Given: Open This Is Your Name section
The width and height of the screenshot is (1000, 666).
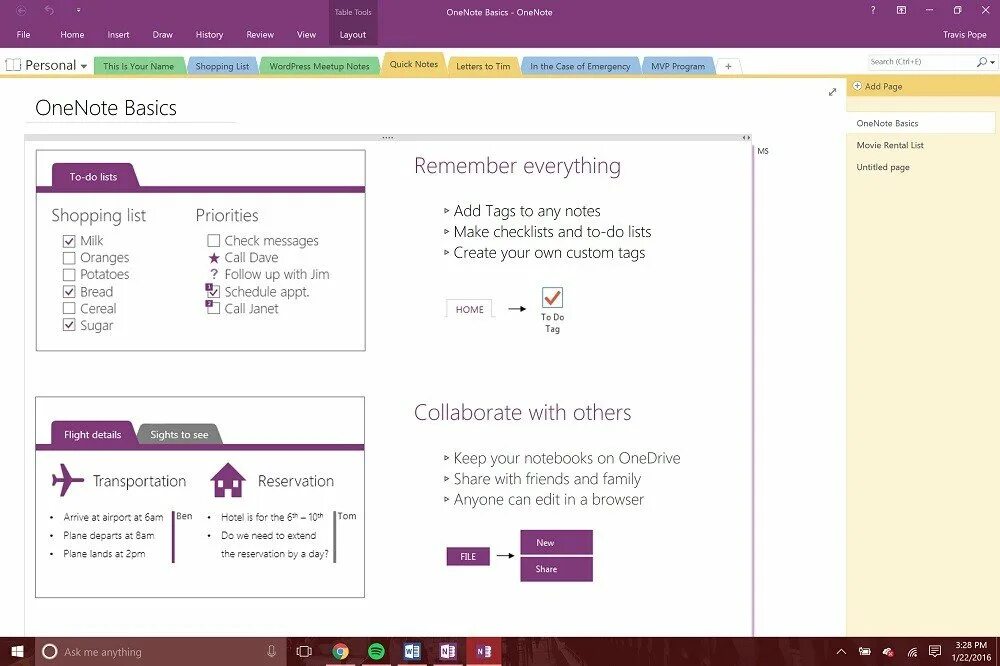Looking at the screenshot, I should click(138, 66).
